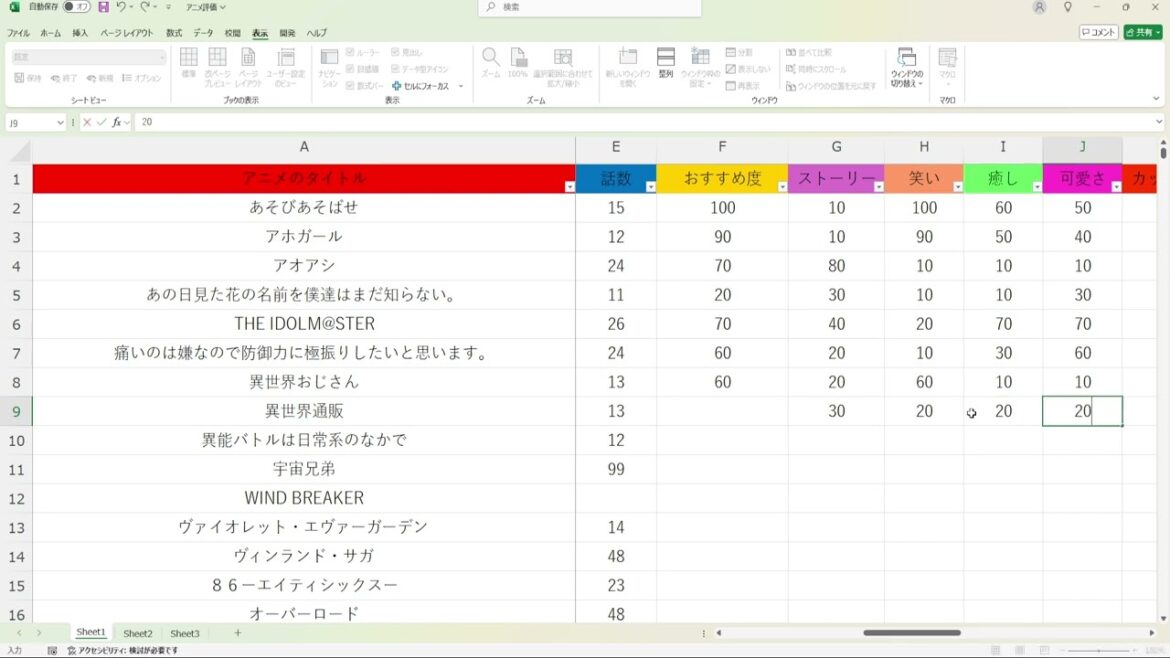Add a new sheet with plus icon

click(237, 633)
